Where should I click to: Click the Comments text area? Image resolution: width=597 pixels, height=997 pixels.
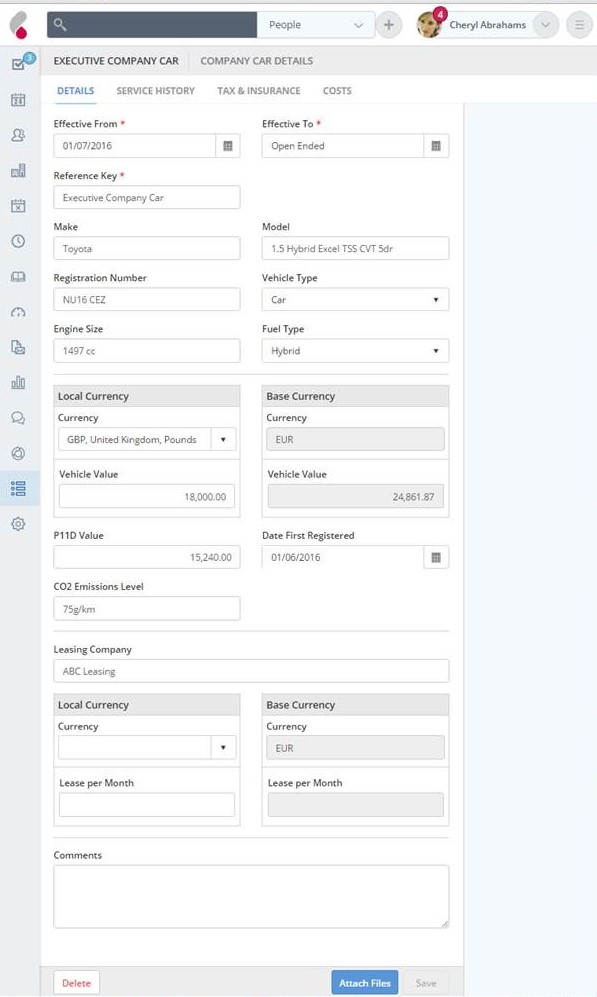(251, 897)
